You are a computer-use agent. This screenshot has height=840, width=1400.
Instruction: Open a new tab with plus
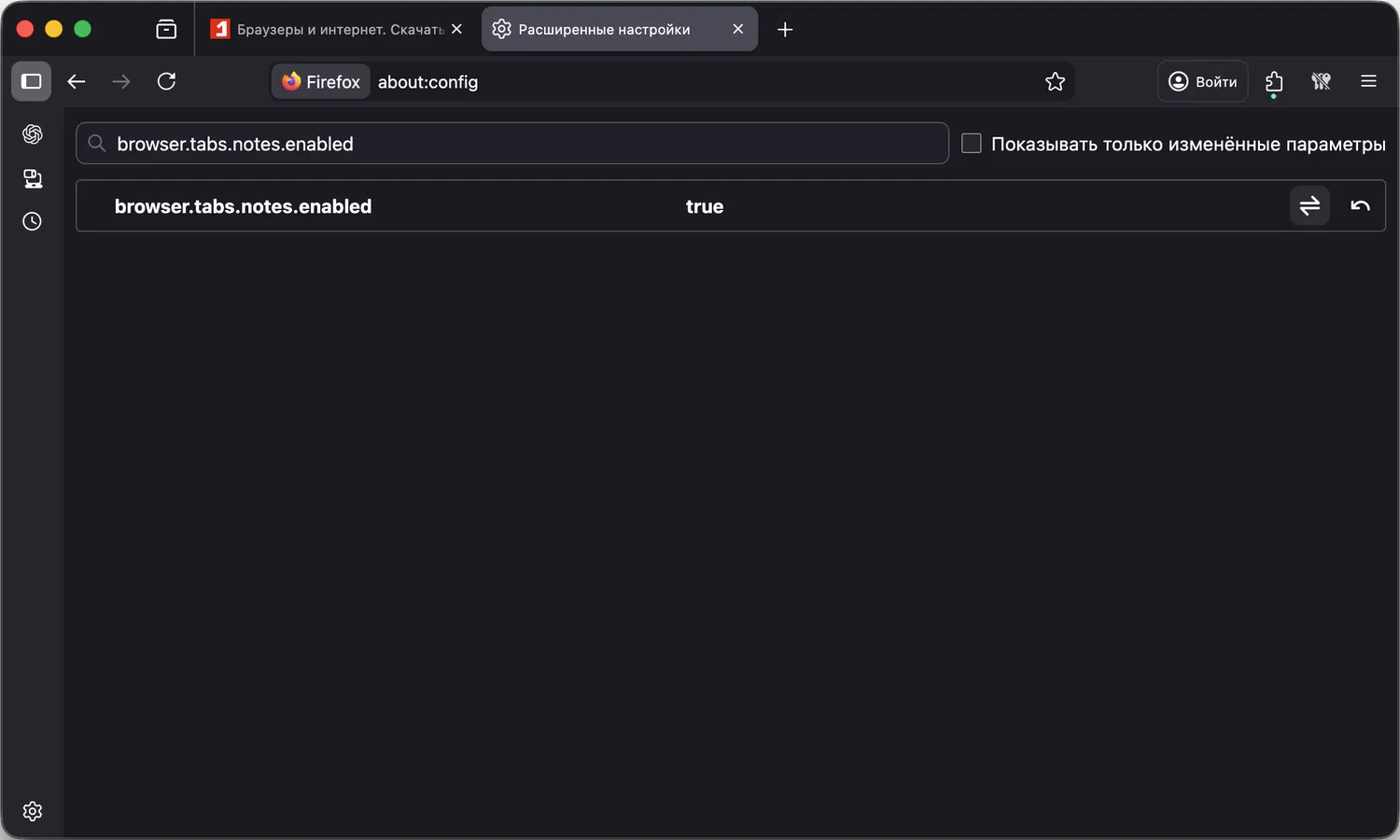click(x=785, y=29)
